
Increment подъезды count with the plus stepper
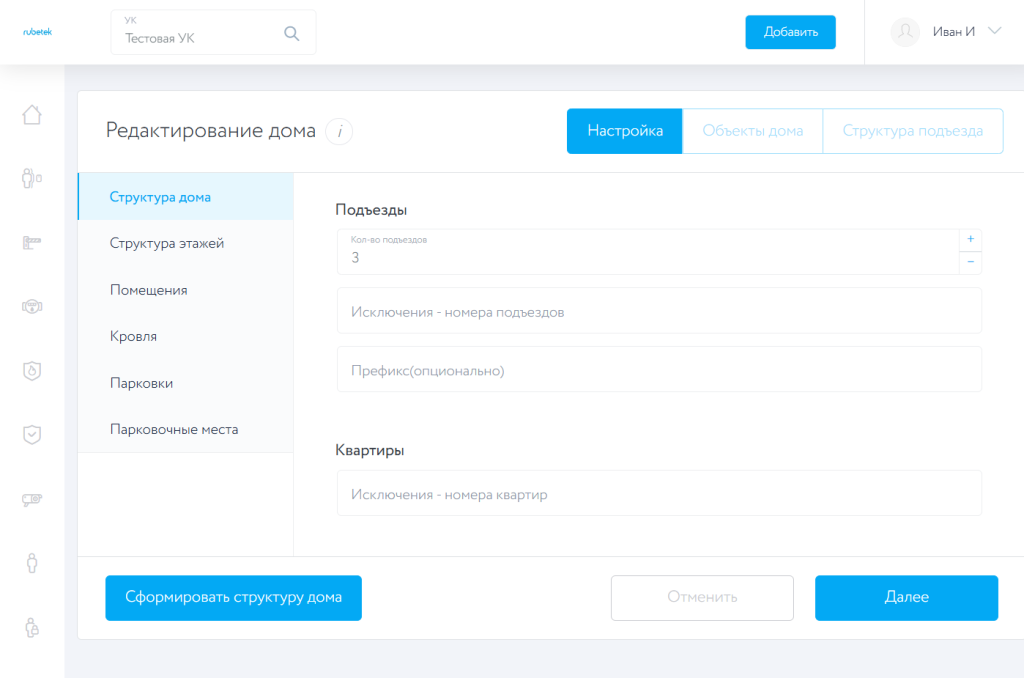click(970, 239)
